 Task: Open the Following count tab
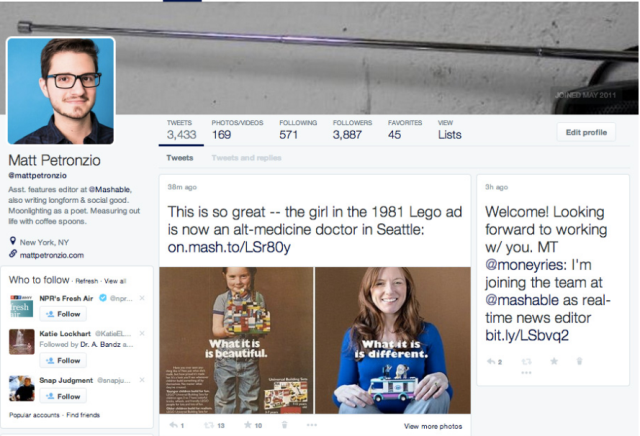pos(288,129)
